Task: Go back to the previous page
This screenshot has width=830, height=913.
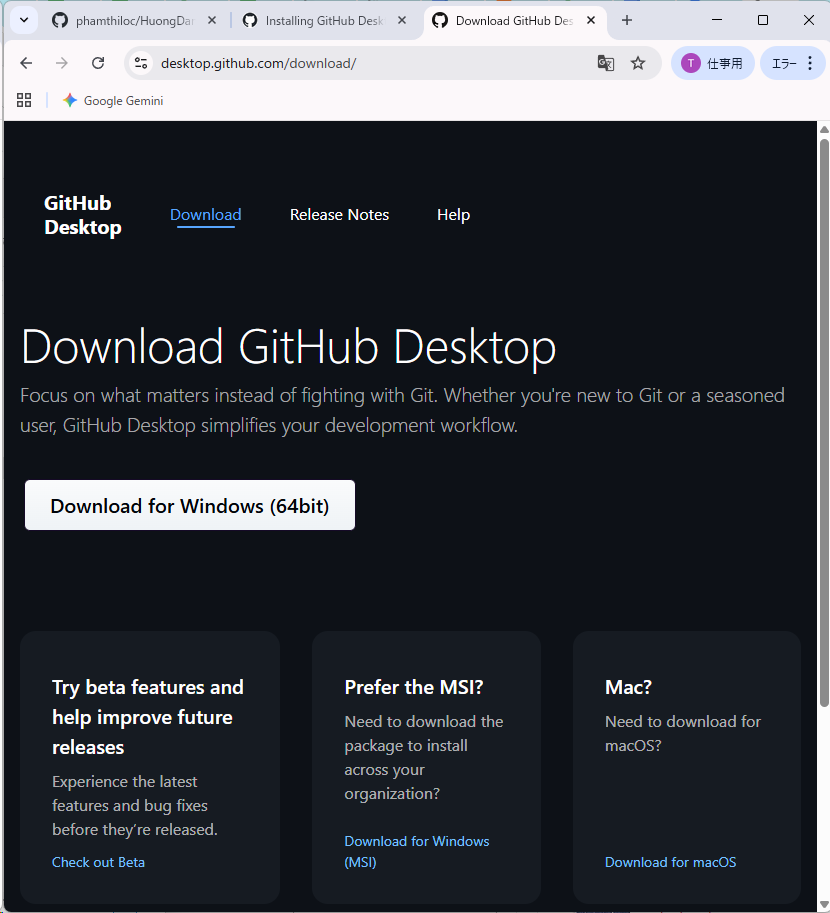Action: tap(26, 63)
